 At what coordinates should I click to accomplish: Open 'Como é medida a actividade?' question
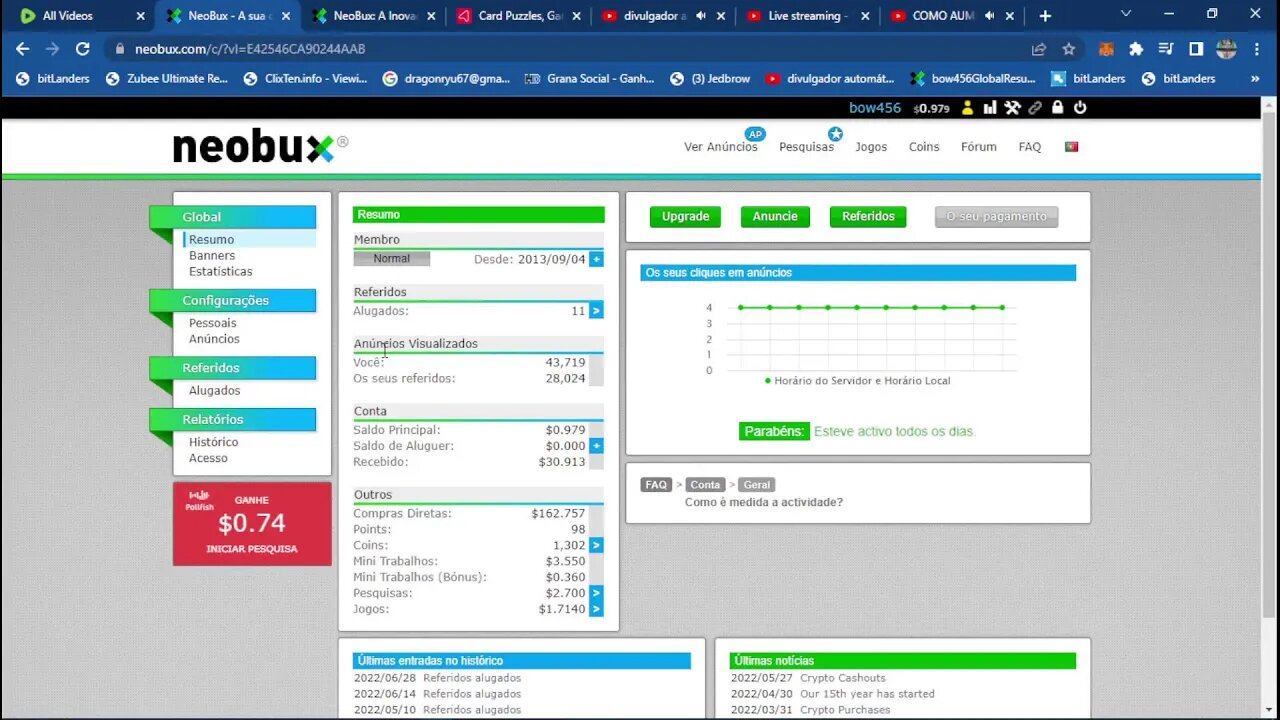click(x=764, y=502)
